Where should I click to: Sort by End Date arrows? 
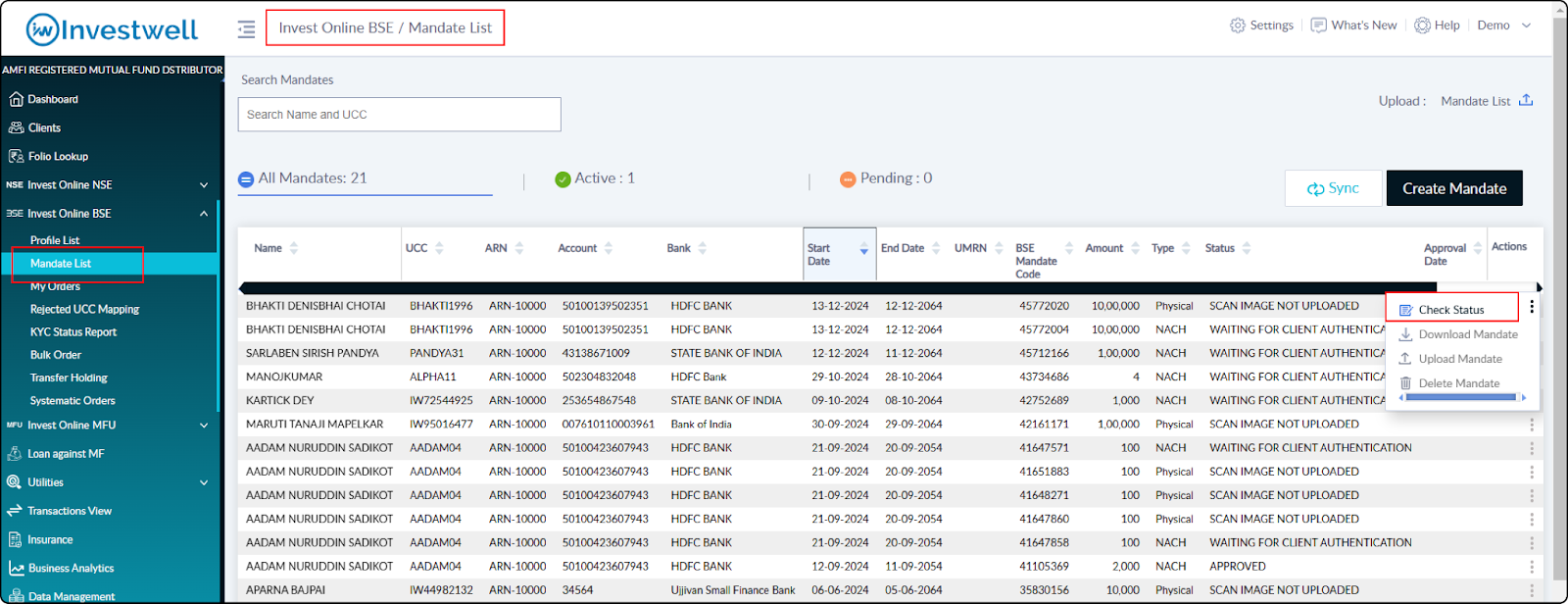tap(936, 248)
